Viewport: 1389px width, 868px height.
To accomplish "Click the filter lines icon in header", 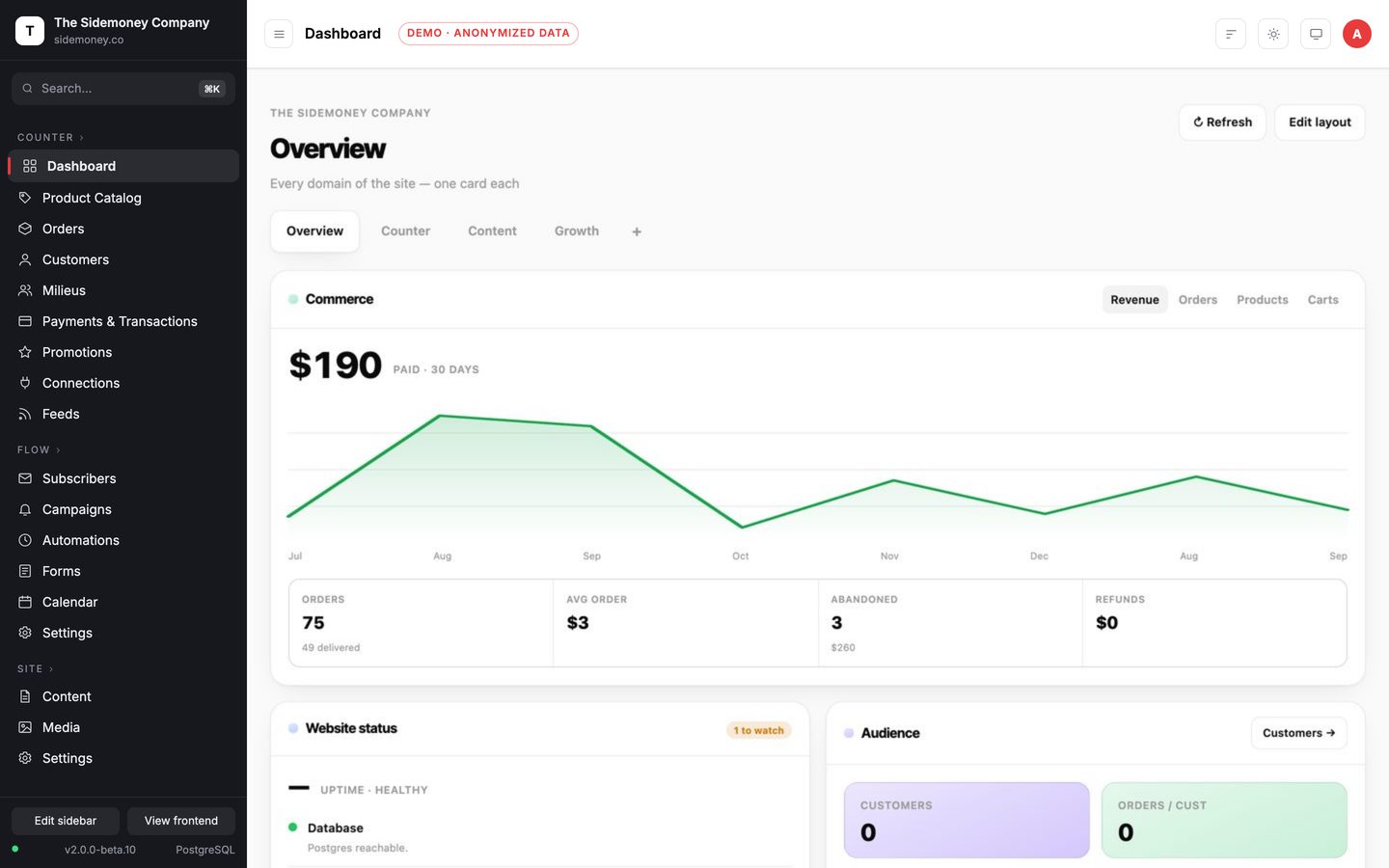I will [x=1231, y=34].
